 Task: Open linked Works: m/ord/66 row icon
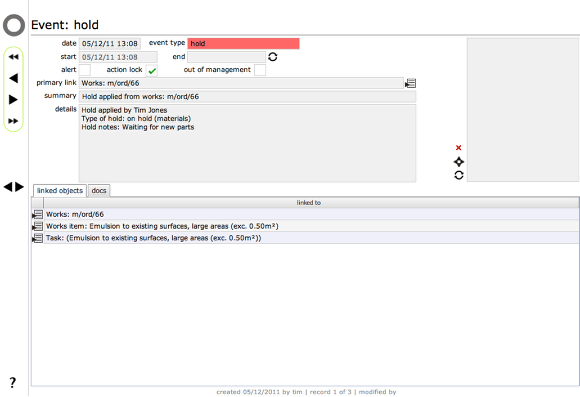[x=37, y=214]
